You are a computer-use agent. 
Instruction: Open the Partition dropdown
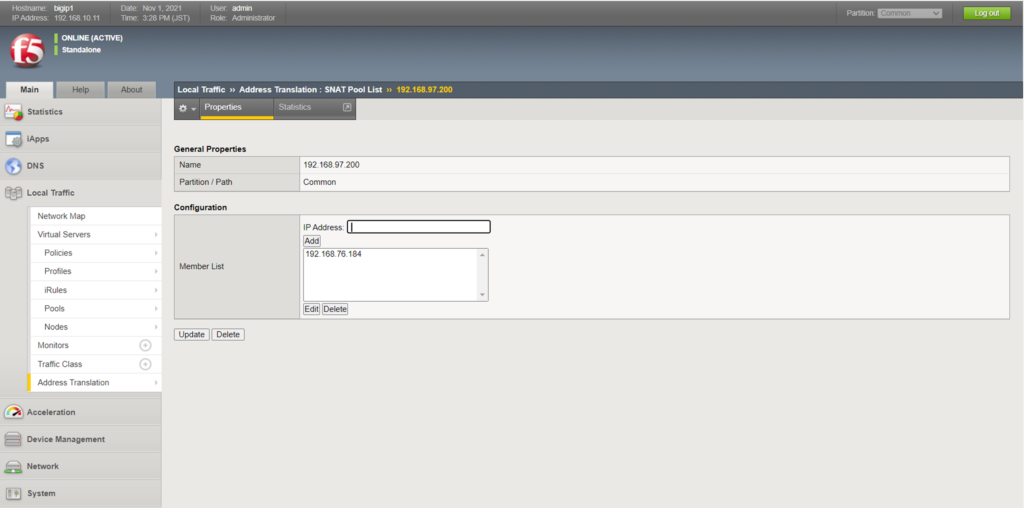click(909, 13)
